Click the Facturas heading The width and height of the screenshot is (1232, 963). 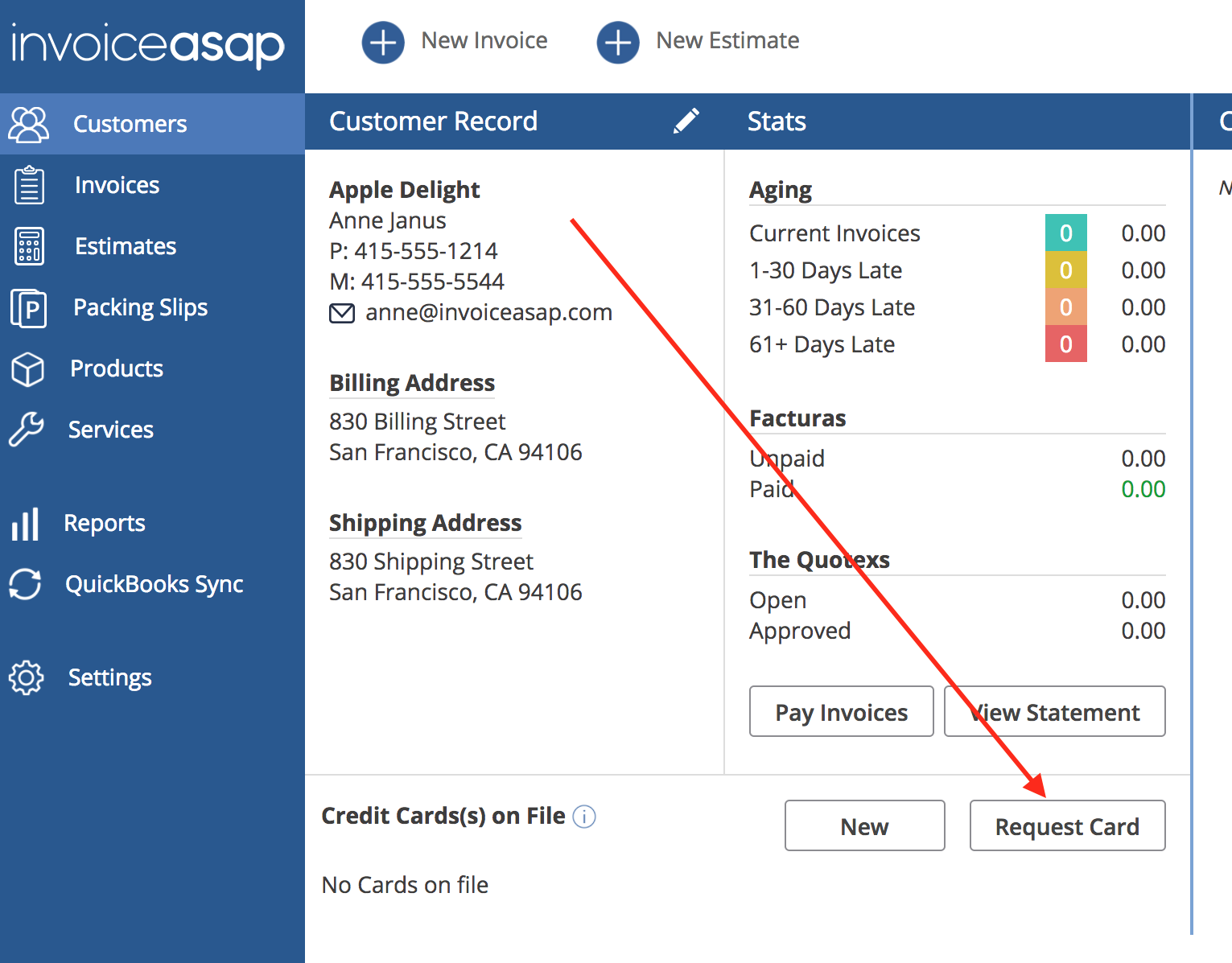(797, 418)
